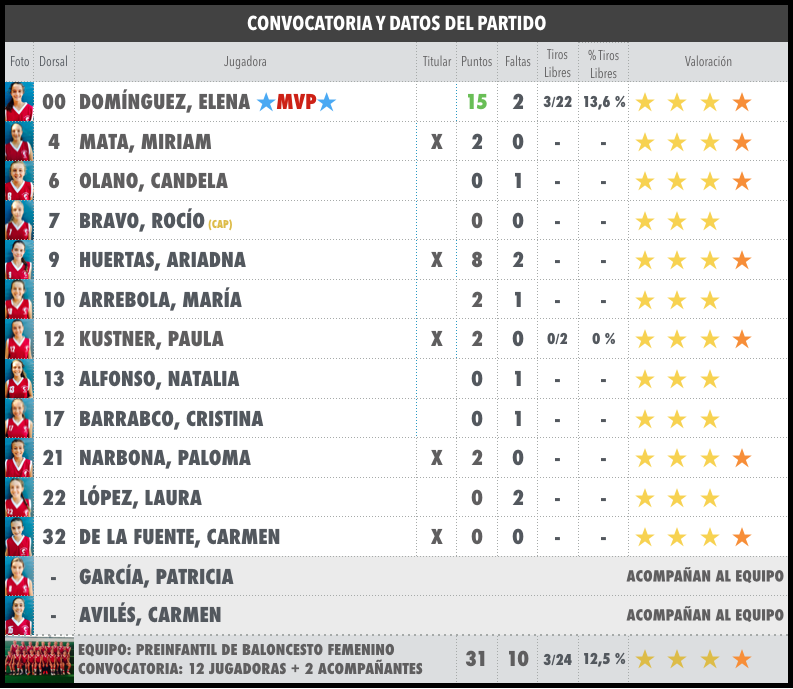Select the Valoración column header
The height and width of the screenshot is (689, 793).
tap(708, 62)
